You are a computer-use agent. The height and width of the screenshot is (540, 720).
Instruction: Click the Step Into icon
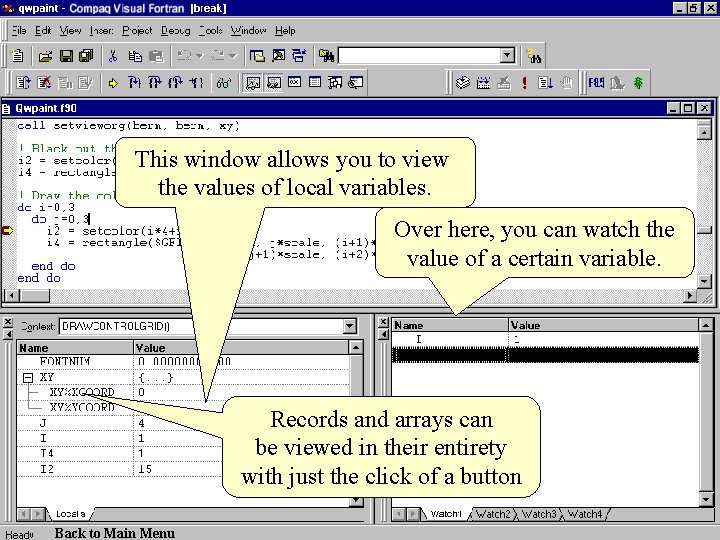[135, 83]
